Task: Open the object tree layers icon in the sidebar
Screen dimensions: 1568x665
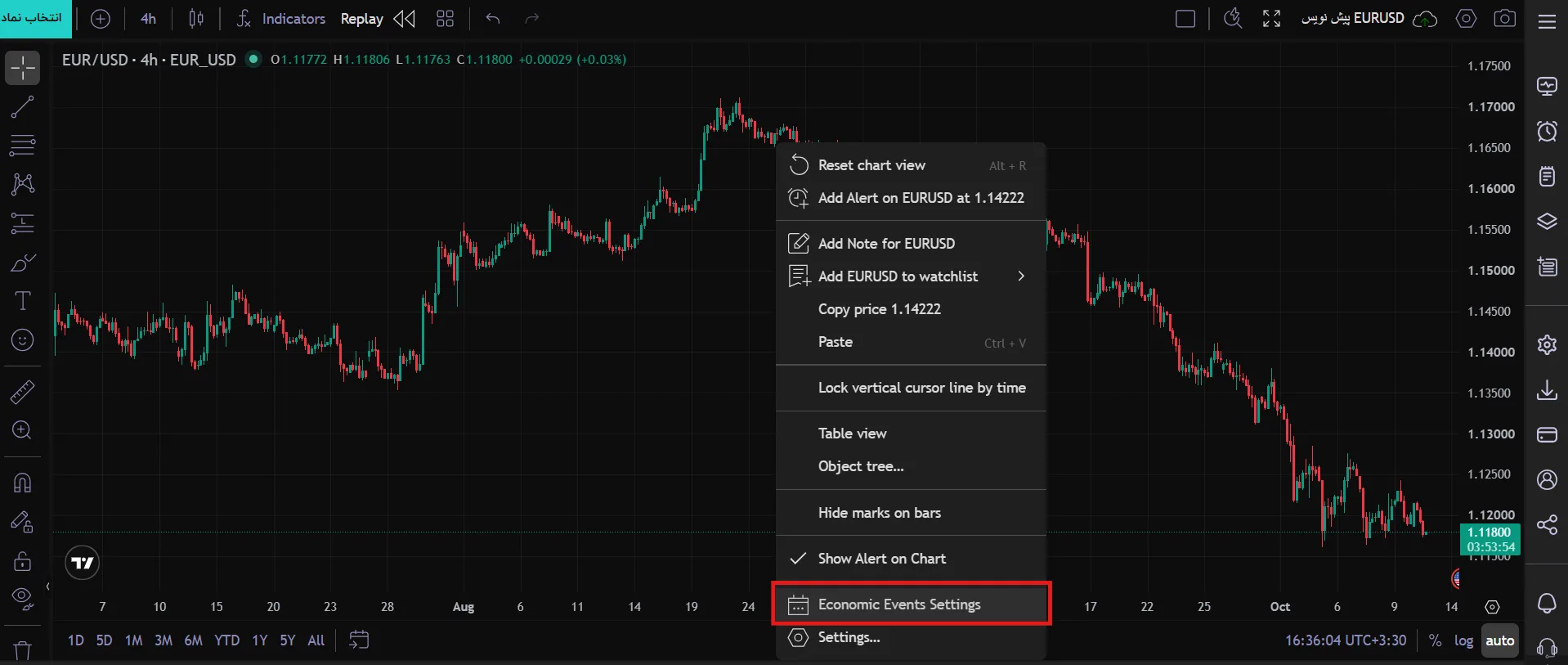Action: pyautogui.click(x=1547, y=221)
